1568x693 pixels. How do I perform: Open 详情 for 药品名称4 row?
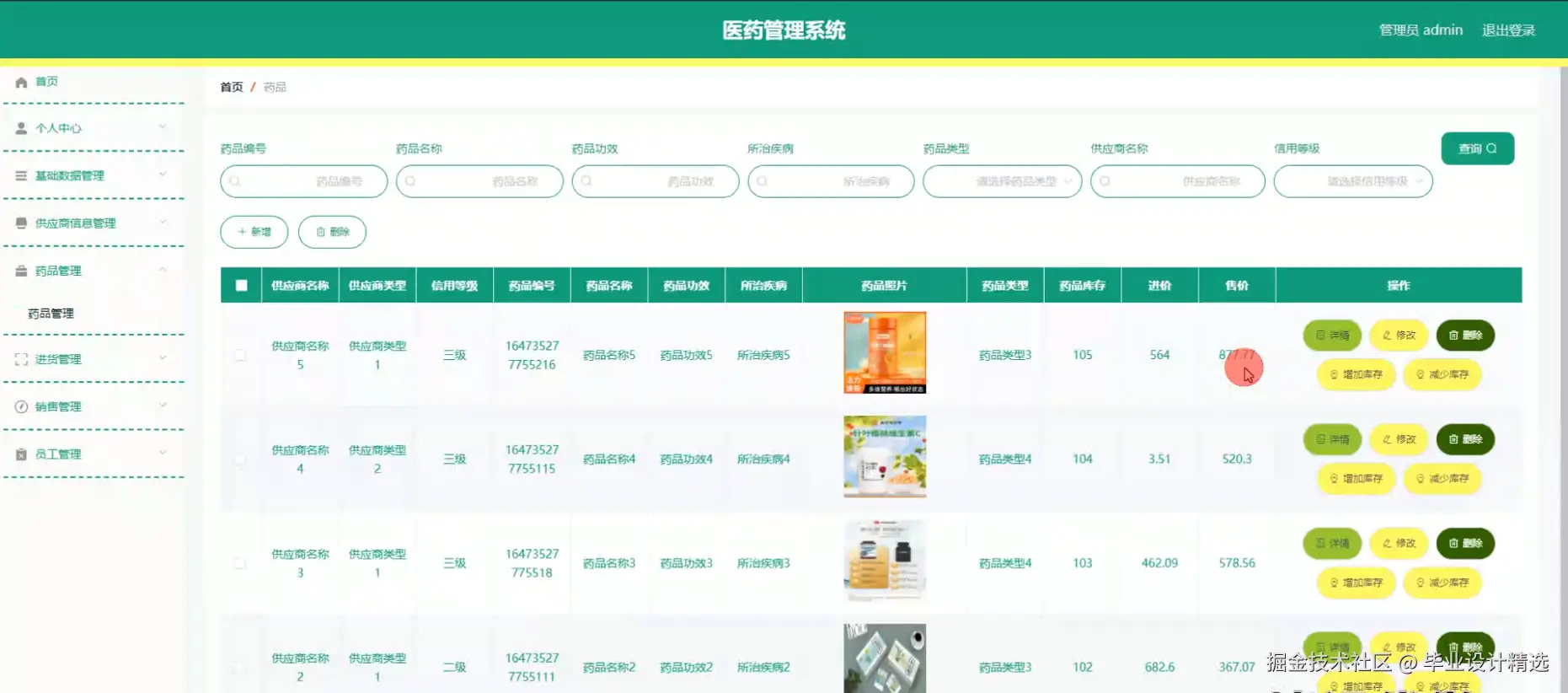1332,439
